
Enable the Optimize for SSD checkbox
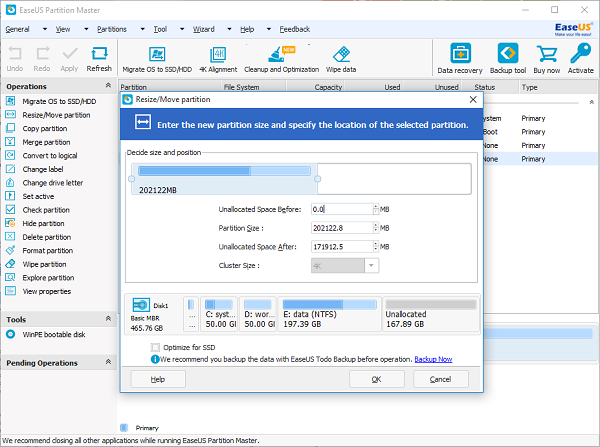(155, 347)
